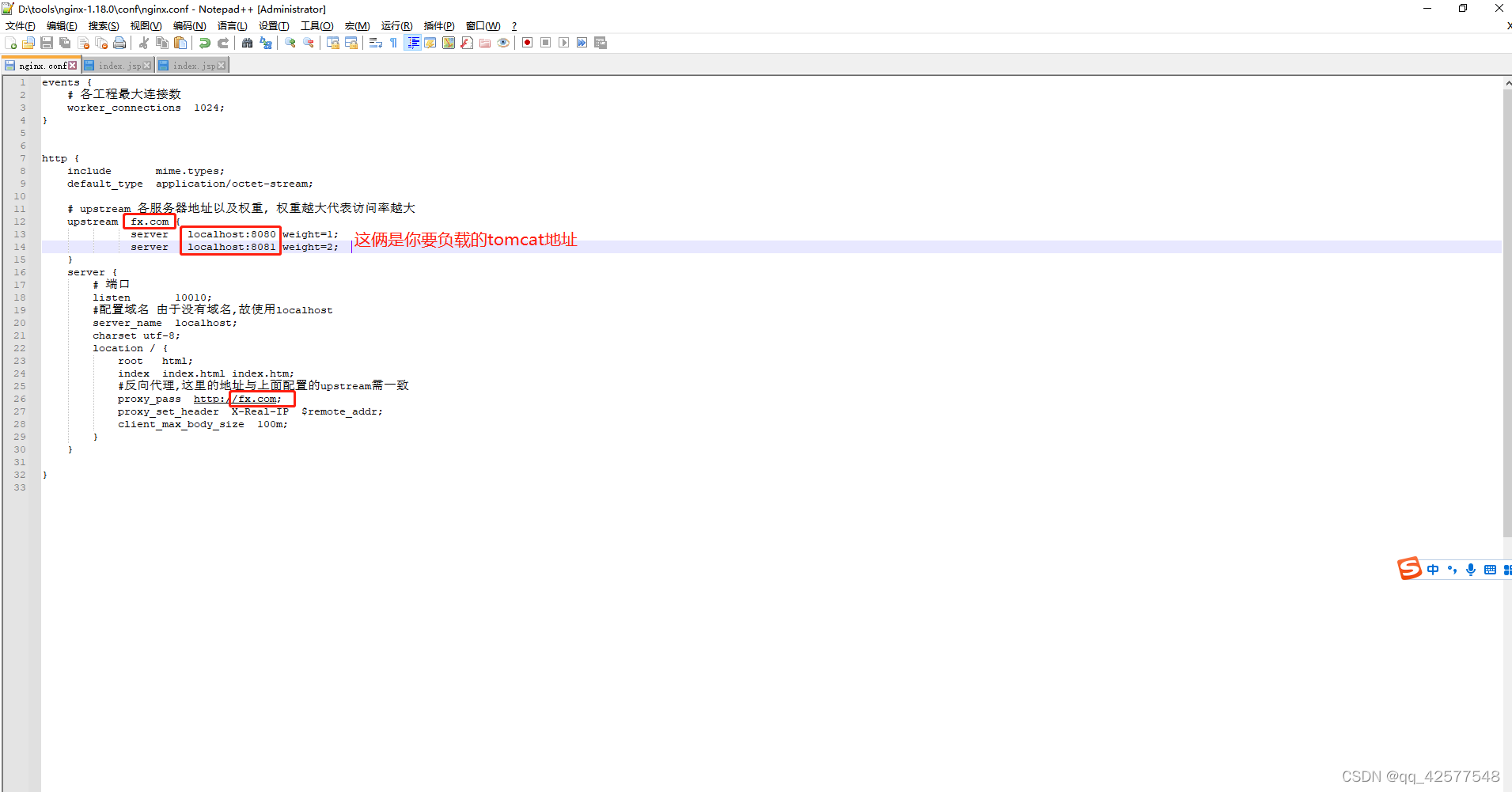Open the 插件(P) menu
1512x792 pixels.
point(439,26)
